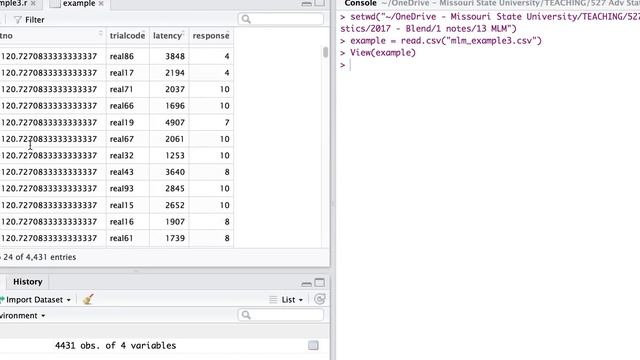Close the example data viewer tab

click(x=101, y=3)
